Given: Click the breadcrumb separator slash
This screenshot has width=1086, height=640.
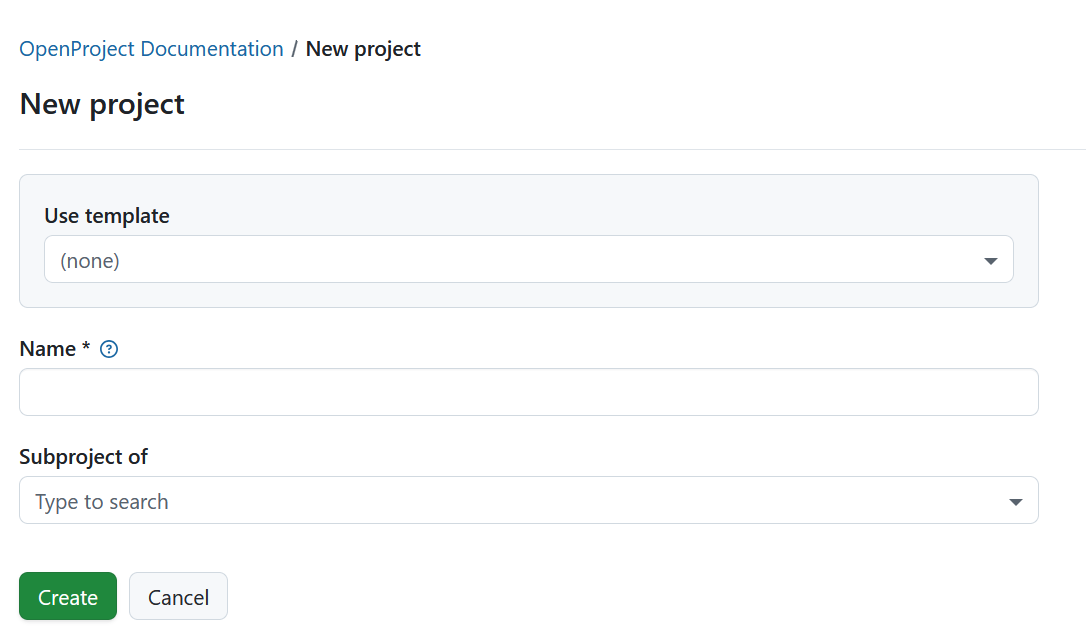Looking at the screenshot, I should coord(294,48).
